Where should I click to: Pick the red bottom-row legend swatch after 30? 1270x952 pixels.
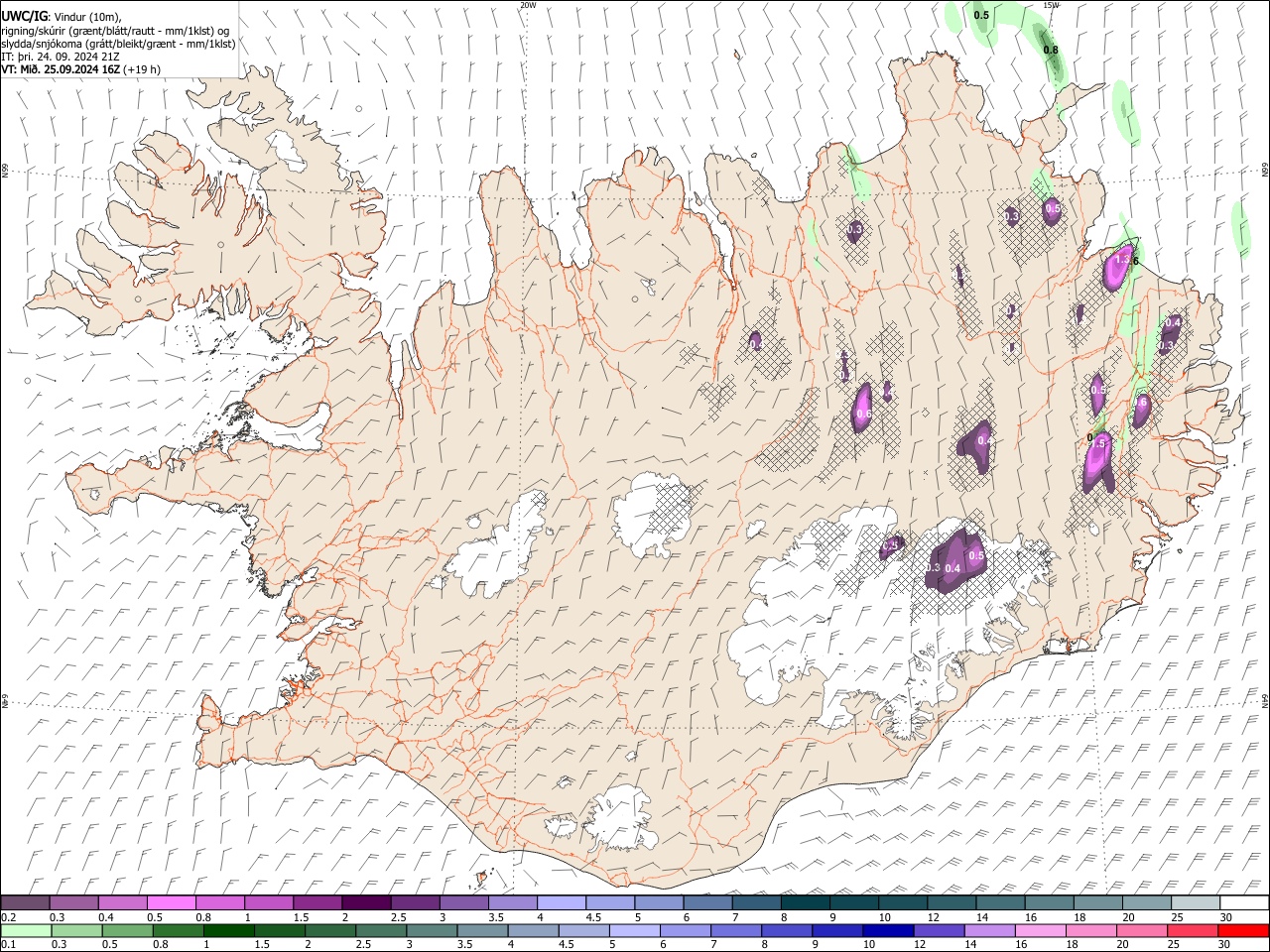pyautogui.click(x=1241, y=931)
